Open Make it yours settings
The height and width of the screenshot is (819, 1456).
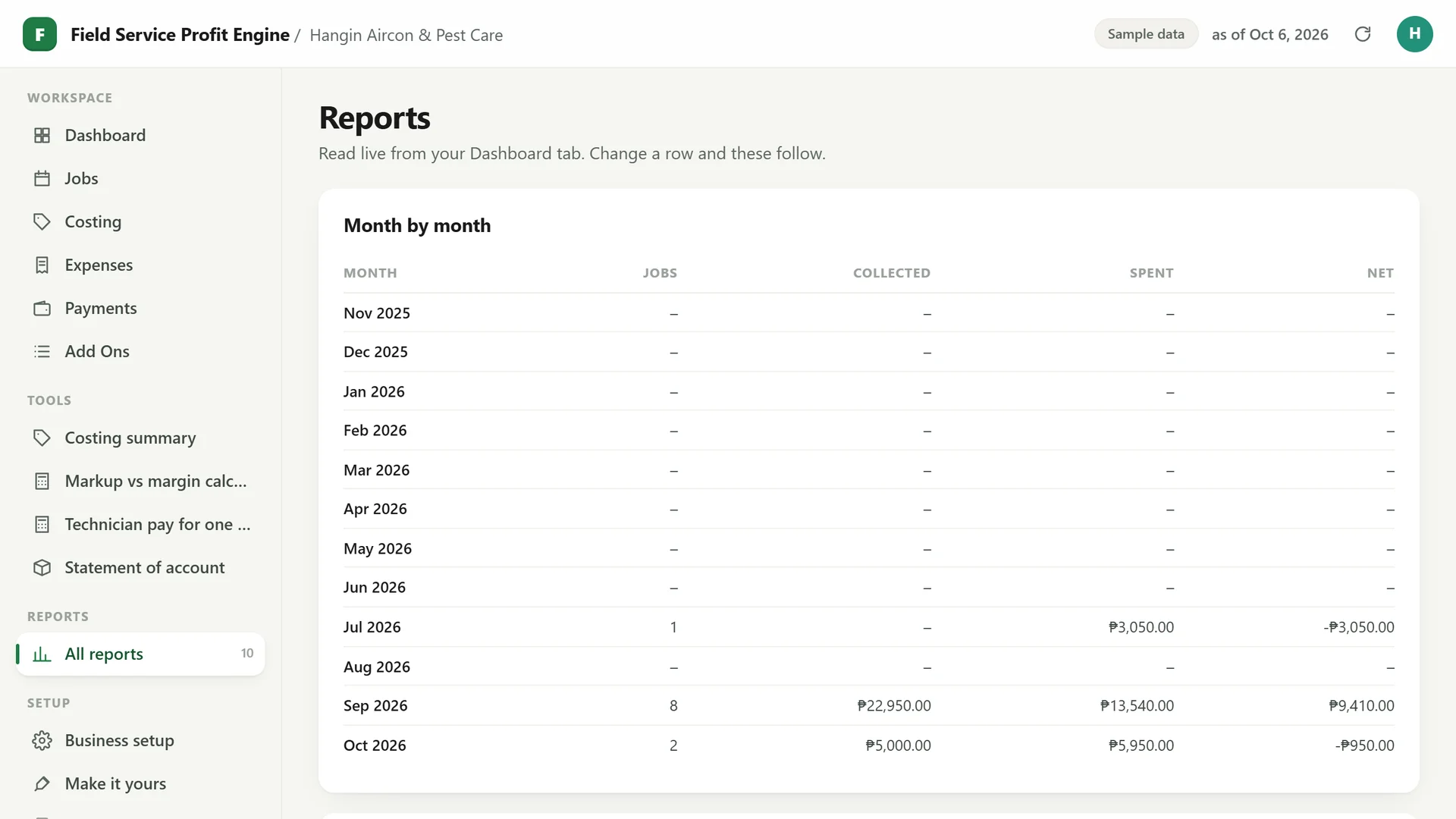140,783
